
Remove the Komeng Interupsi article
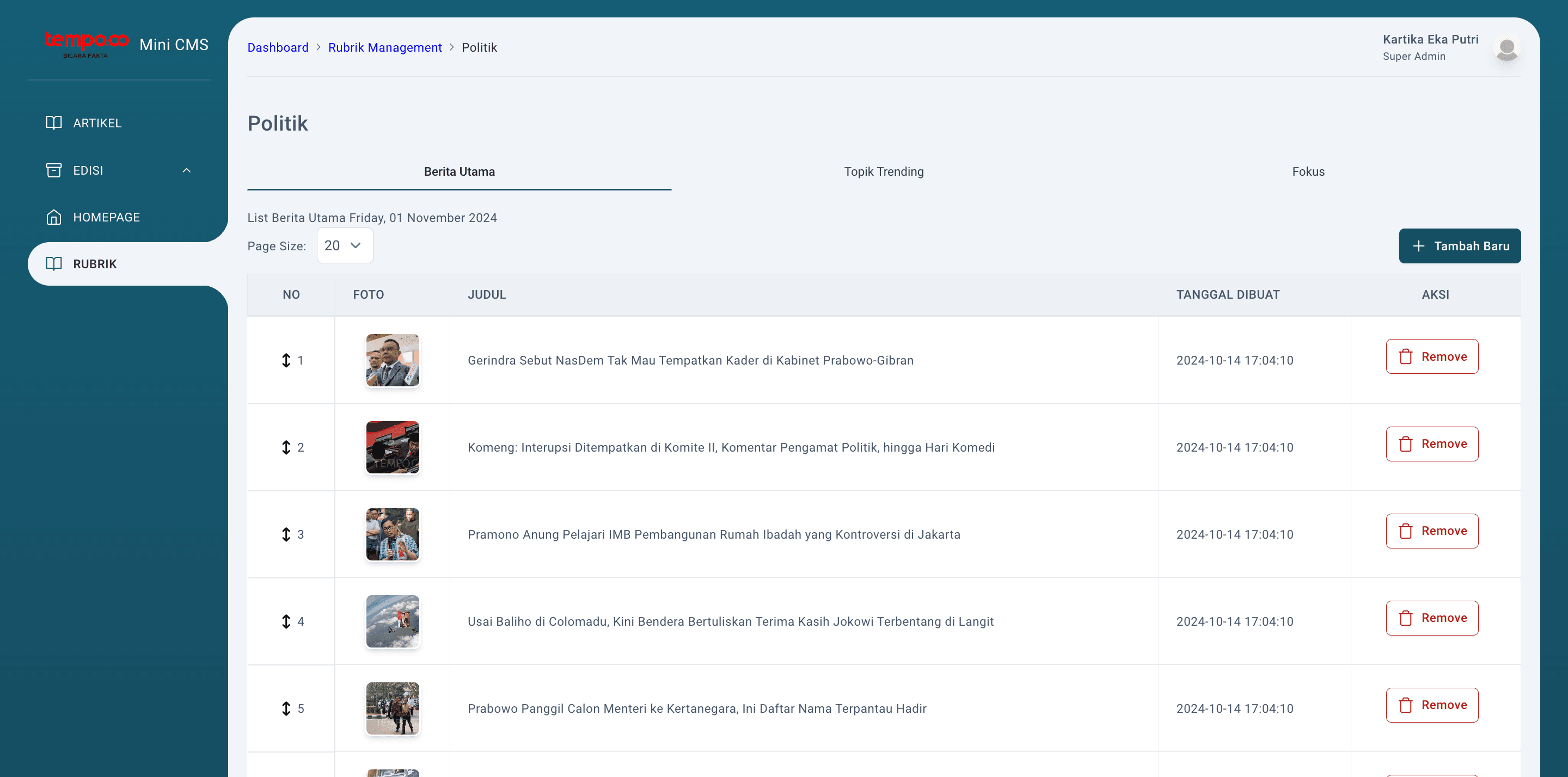[x=1432, y=444]
